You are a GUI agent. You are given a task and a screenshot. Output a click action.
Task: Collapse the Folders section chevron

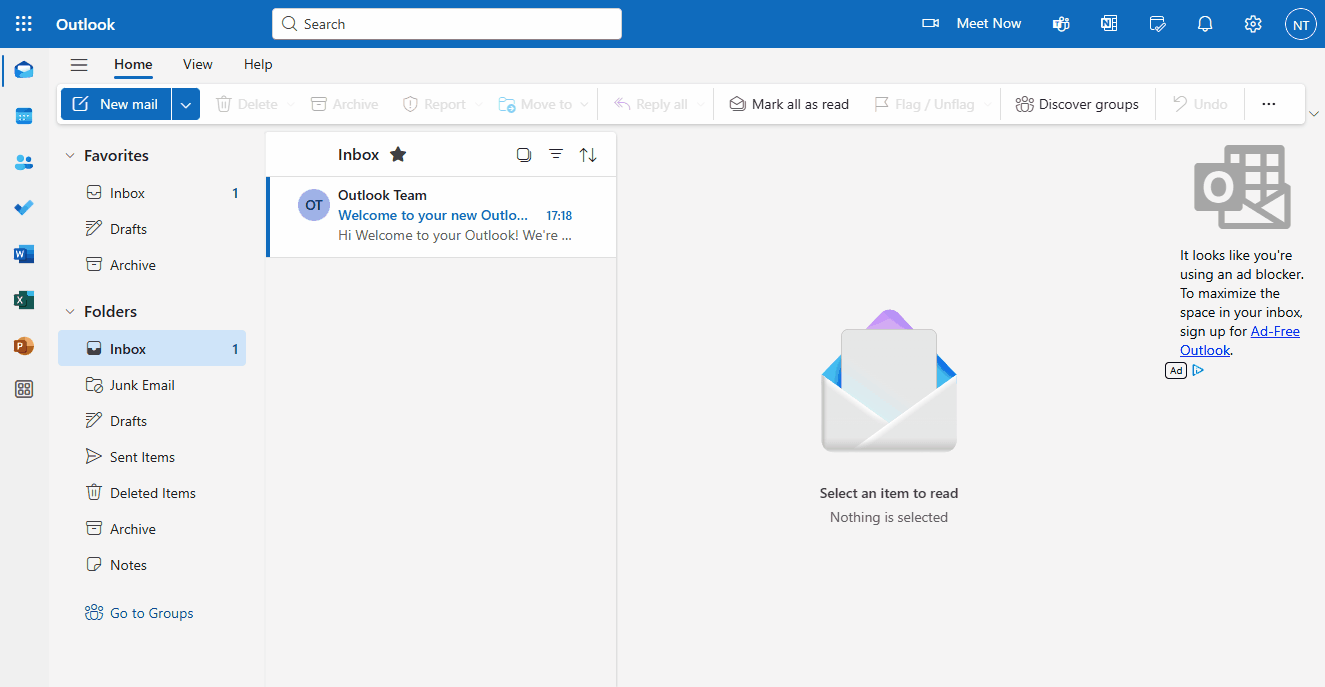click(70, 312)
